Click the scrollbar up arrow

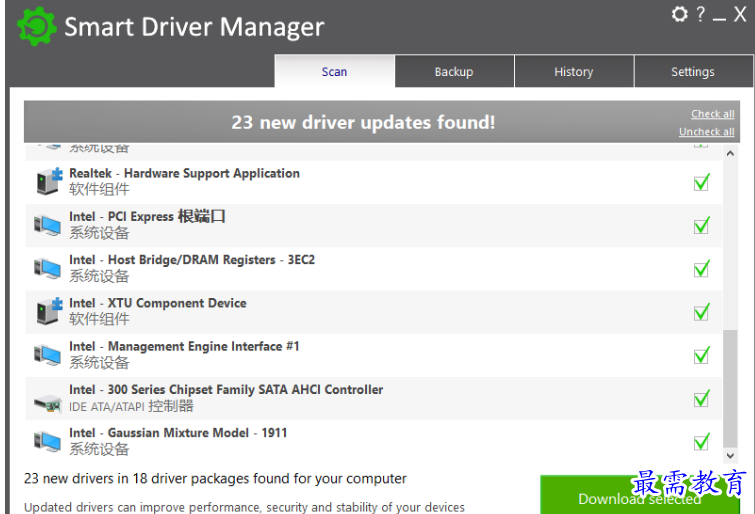pyautogui.click(x=730, y=153)
